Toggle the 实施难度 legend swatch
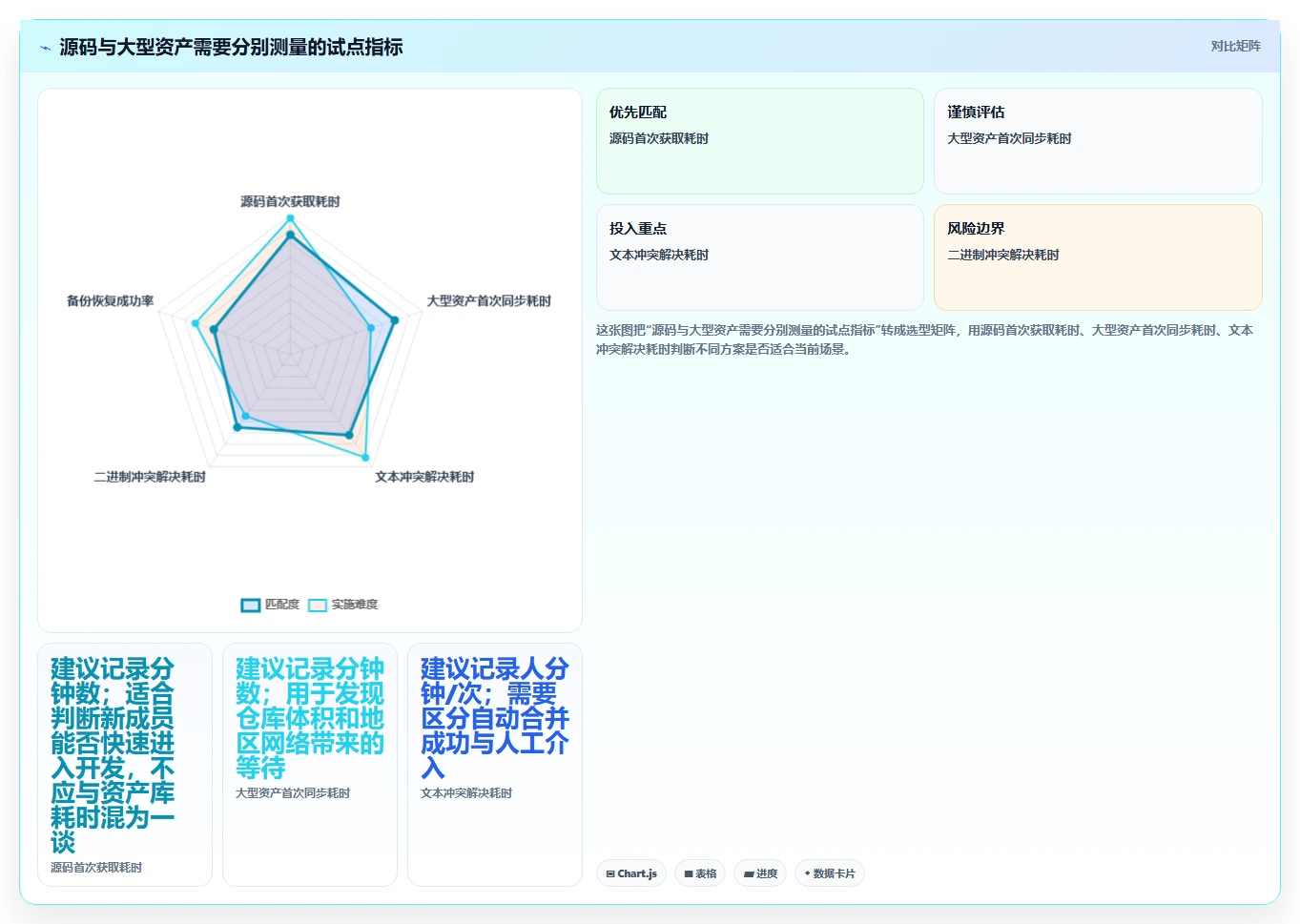 [318, 605]
